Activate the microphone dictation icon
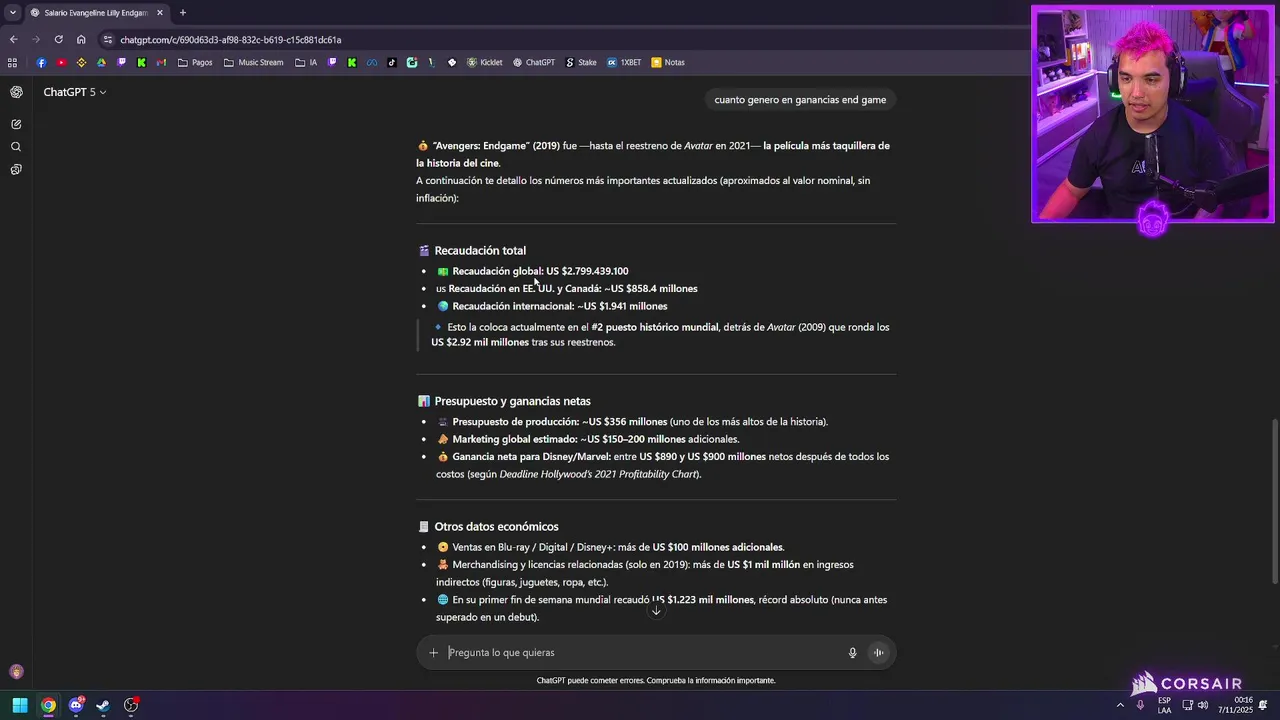The width and height of the screenshot is (1280, 720). (852, 653)
